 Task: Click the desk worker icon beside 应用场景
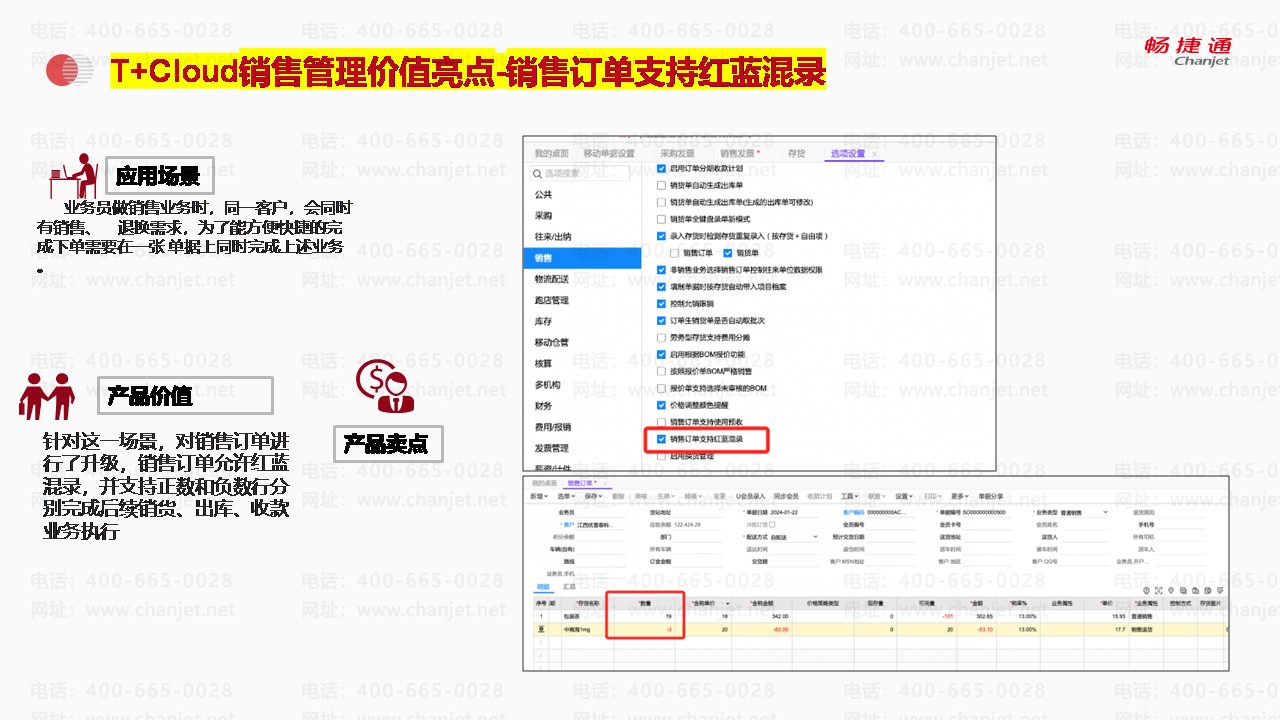pyautogui.click(x=73, y=177)
